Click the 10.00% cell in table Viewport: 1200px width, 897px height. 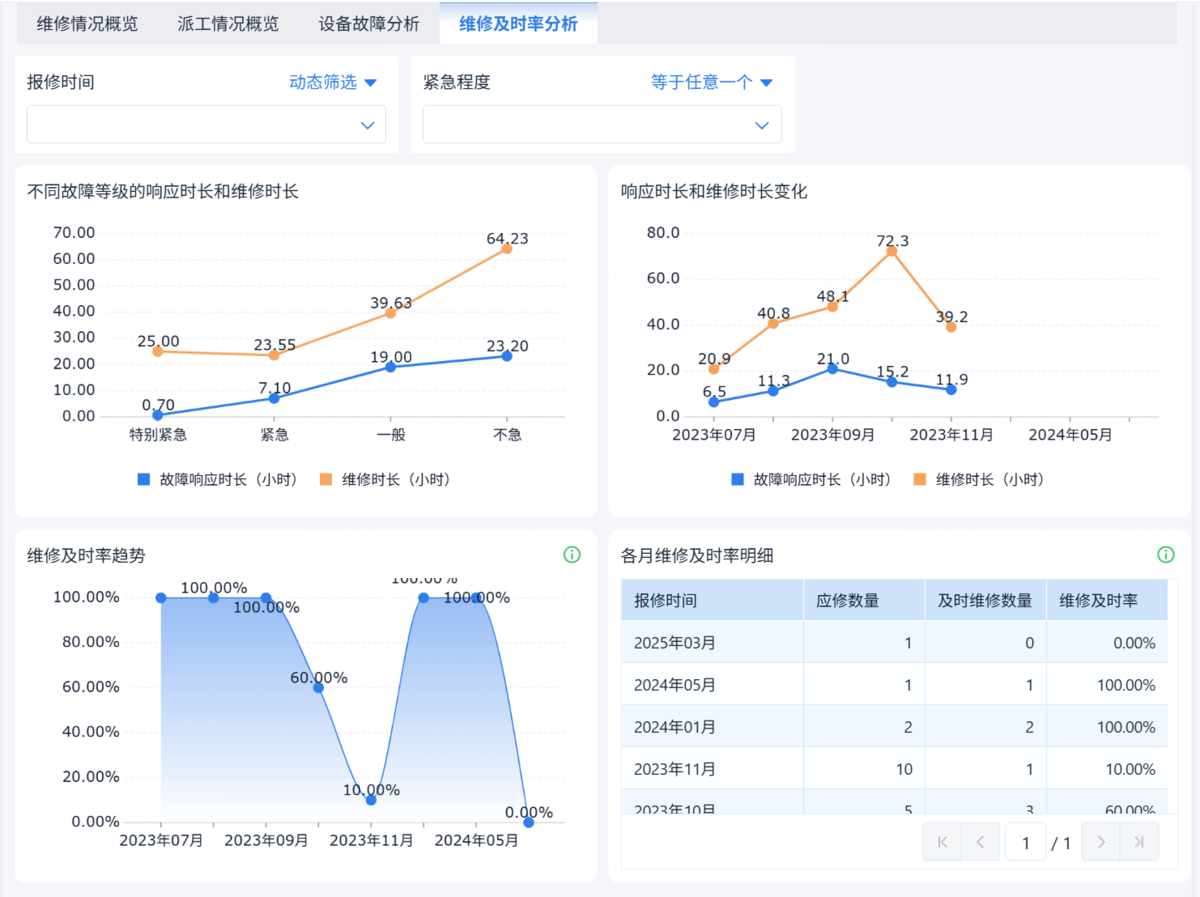pos(1106,768)
